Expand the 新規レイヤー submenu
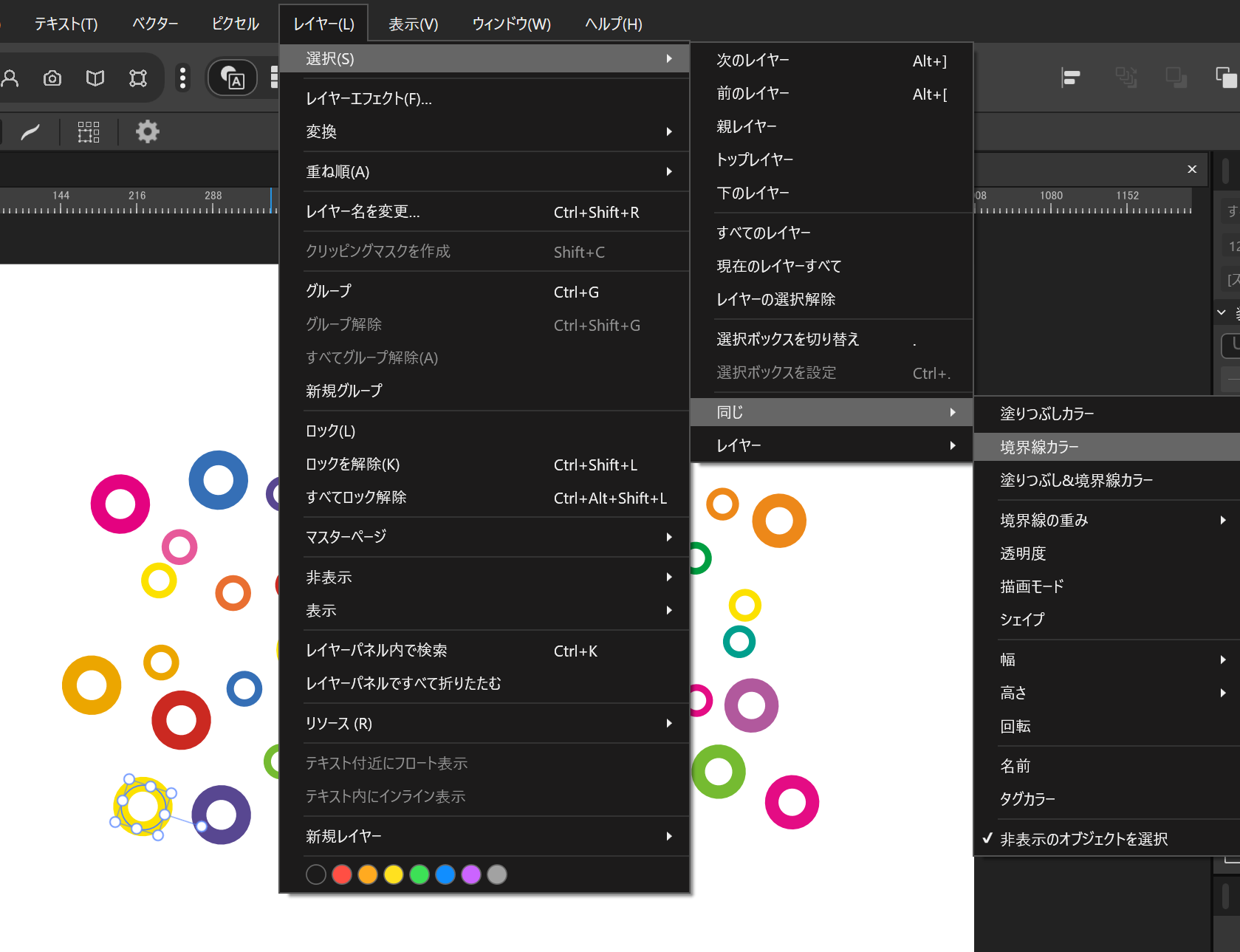The image size is (1240, 952). [x=484, y=836]
